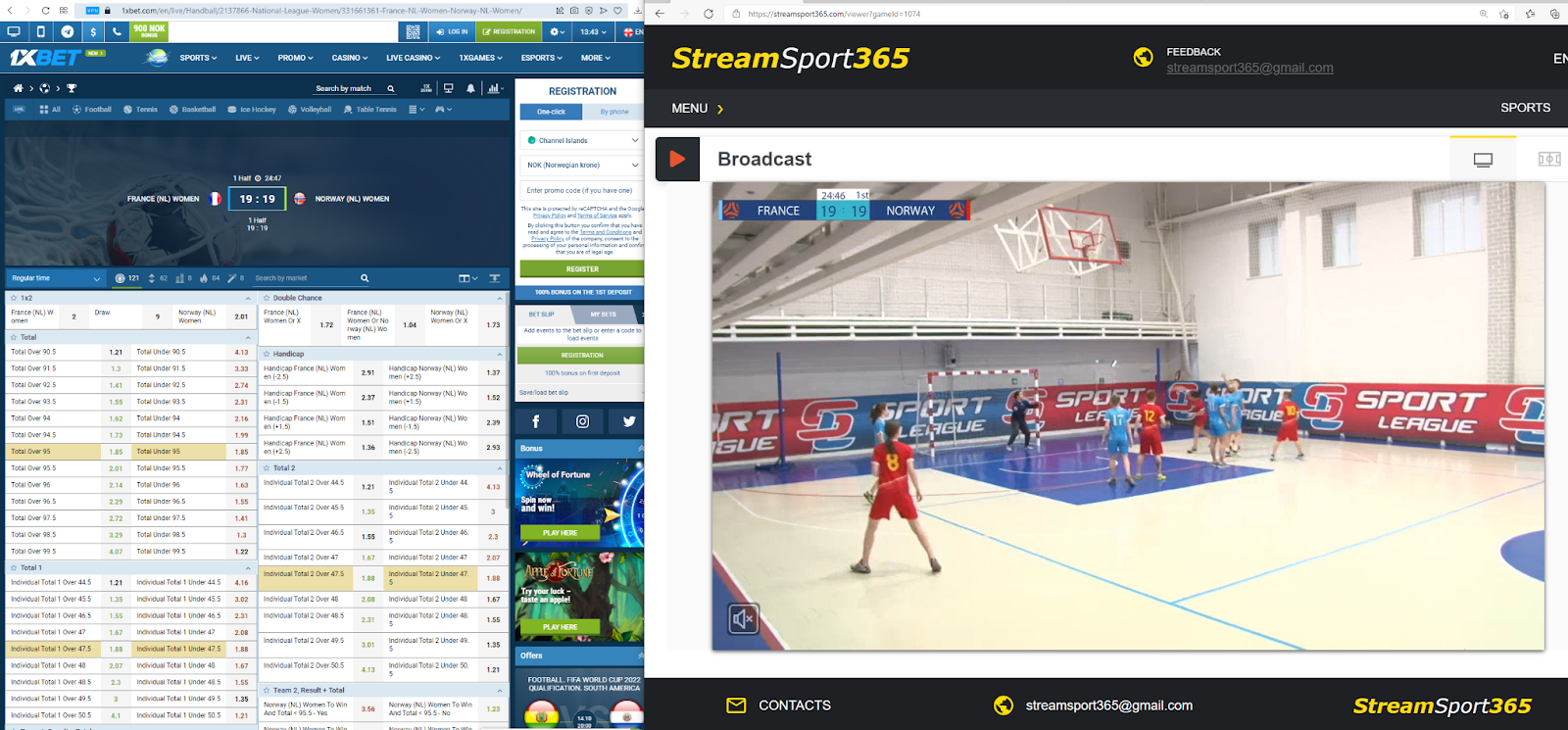This screenshot has height=730, width=1568.
Task: Collapse the 1x2 market section
Action: [x=248, y=298]
